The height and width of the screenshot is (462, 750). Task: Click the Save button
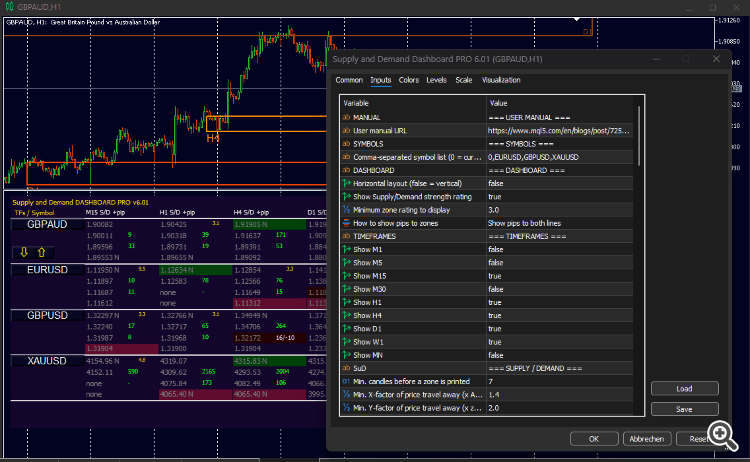684,409
